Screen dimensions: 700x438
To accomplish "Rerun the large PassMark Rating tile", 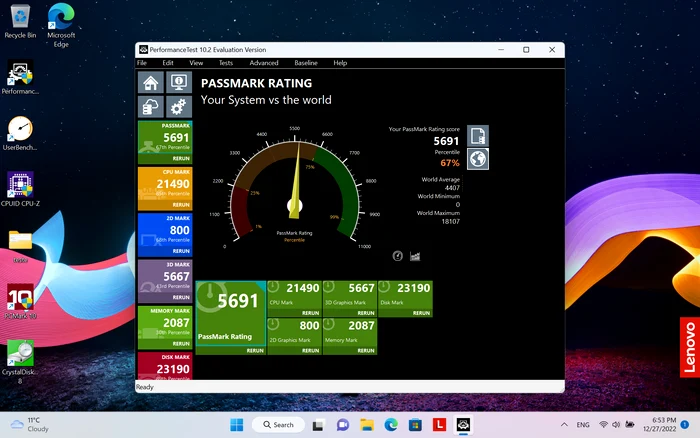I will [255, 351].
